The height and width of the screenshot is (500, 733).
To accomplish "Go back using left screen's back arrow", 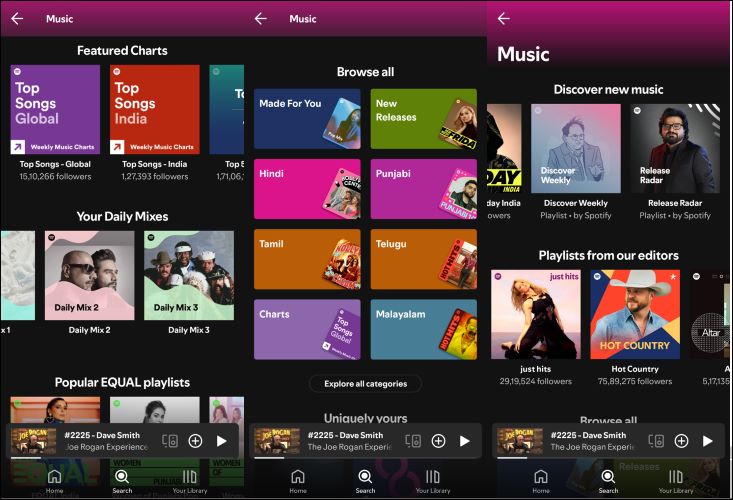I will (x=17, y=19).
